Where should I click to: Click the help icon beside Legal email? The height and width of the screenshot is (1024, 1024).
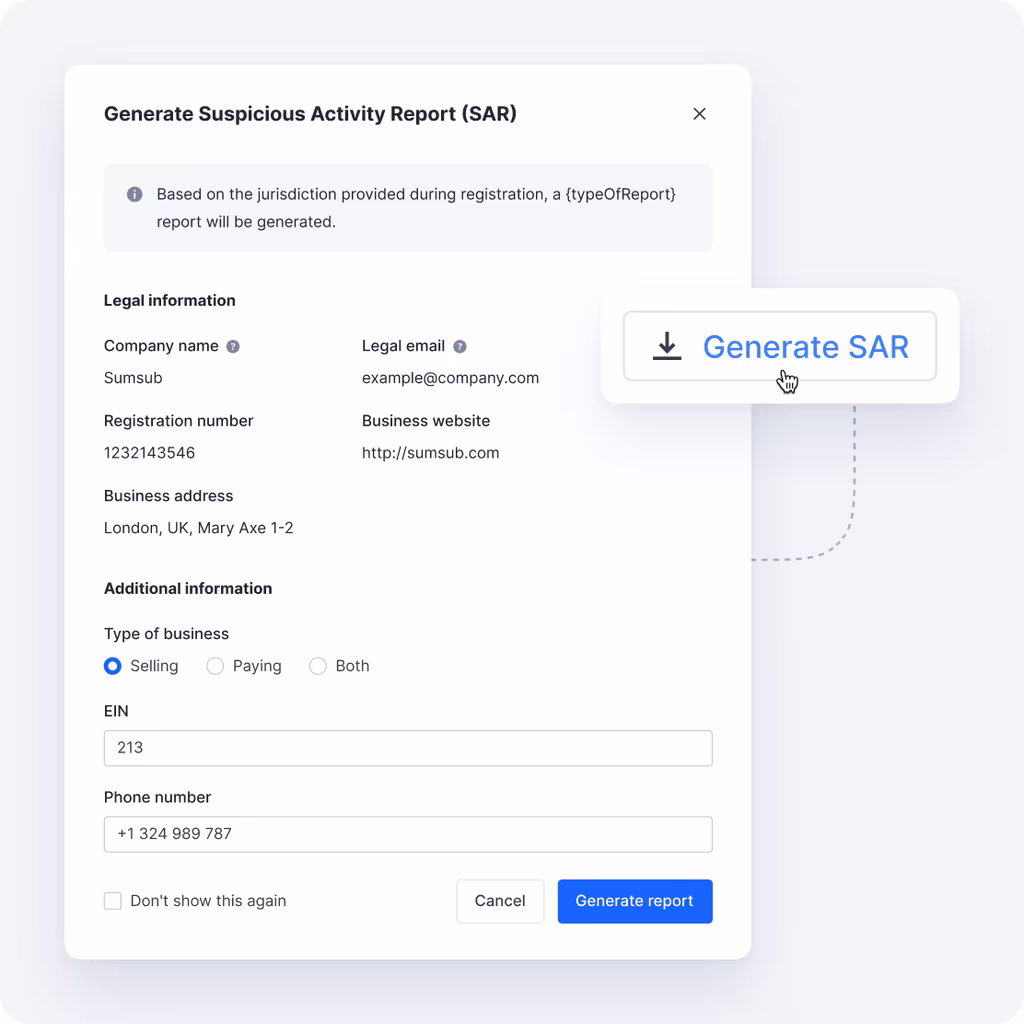[x=460, y=346]
